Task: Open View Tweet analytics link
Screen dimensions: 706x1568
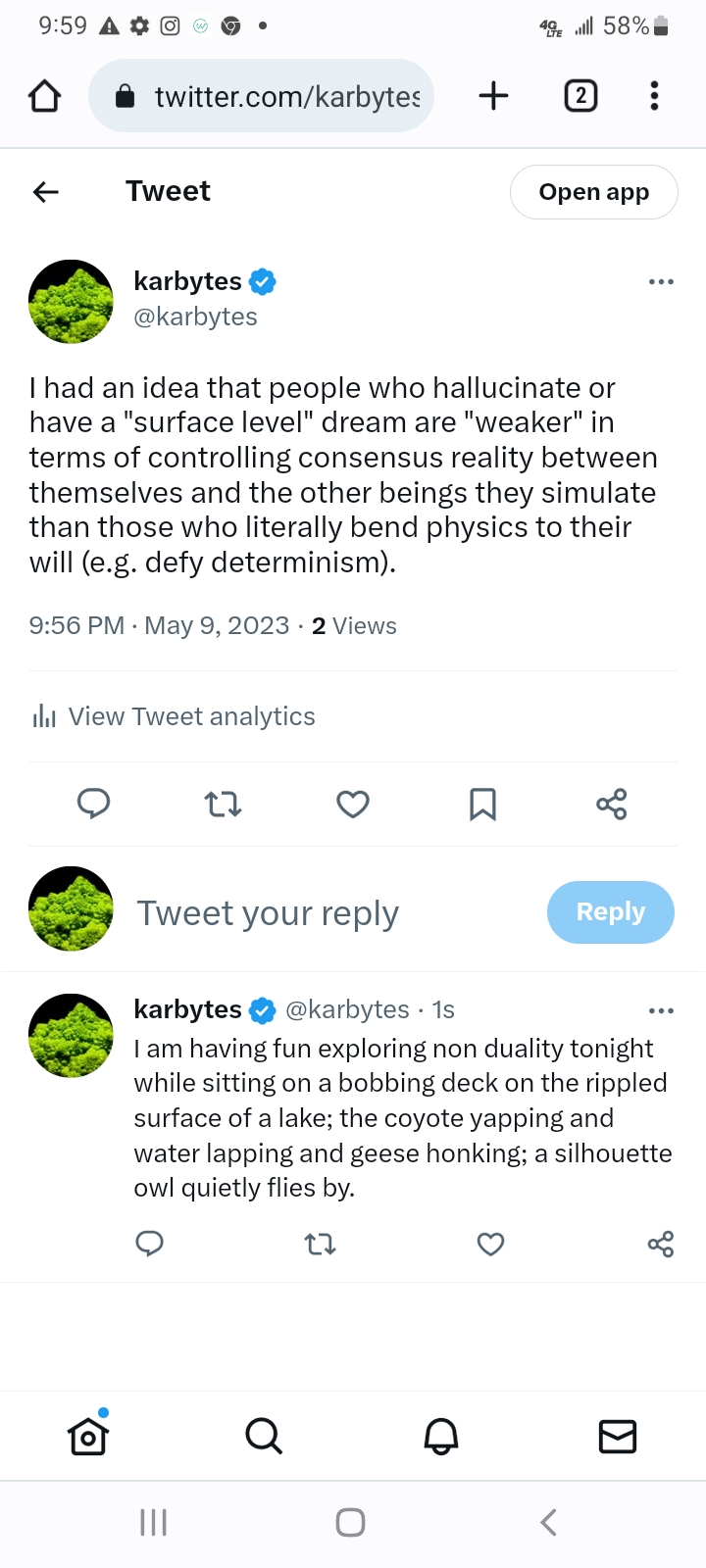Action: tap(173, 716)
